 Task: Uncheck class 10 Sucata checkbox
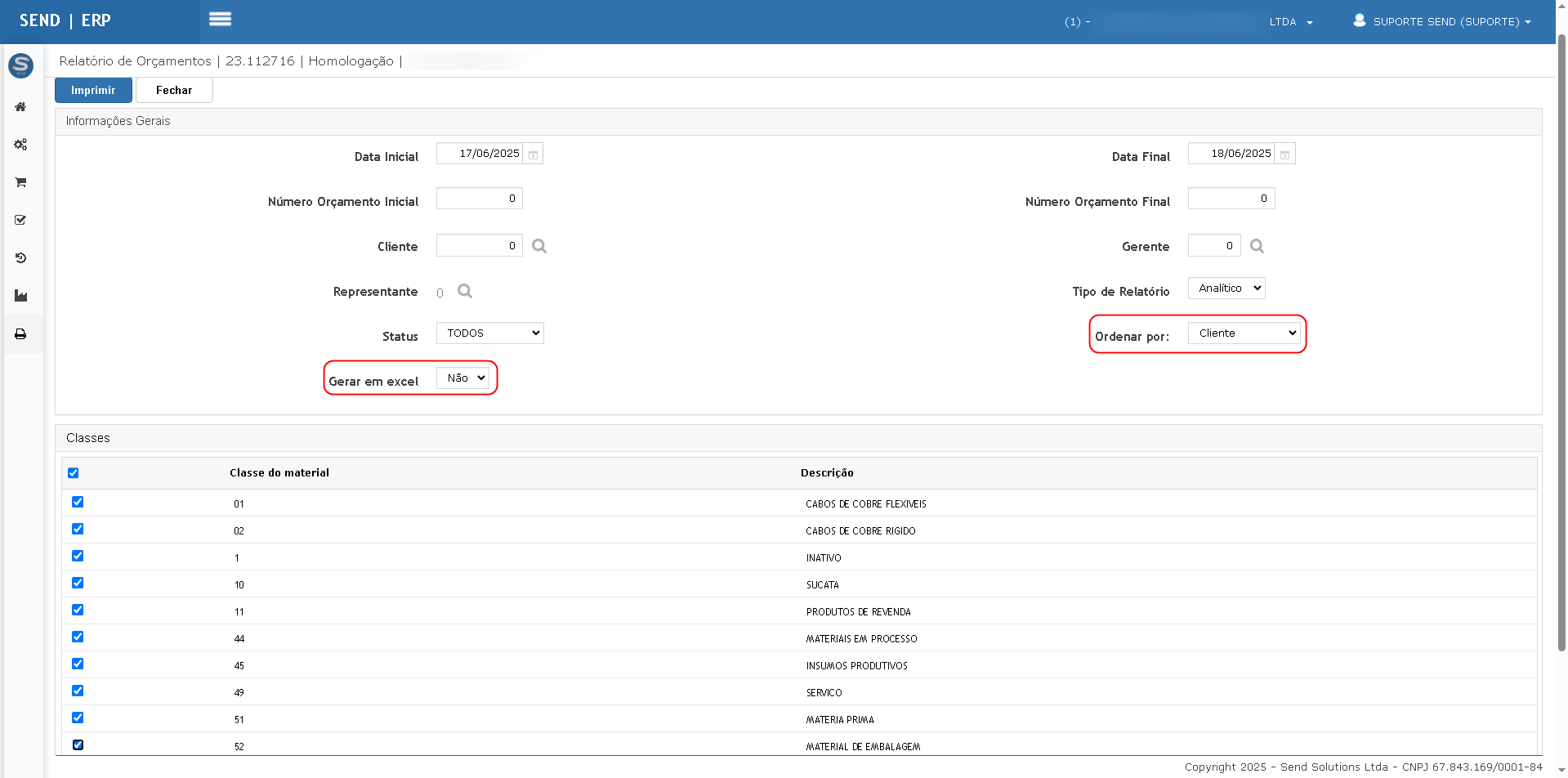tap(78, 583)
